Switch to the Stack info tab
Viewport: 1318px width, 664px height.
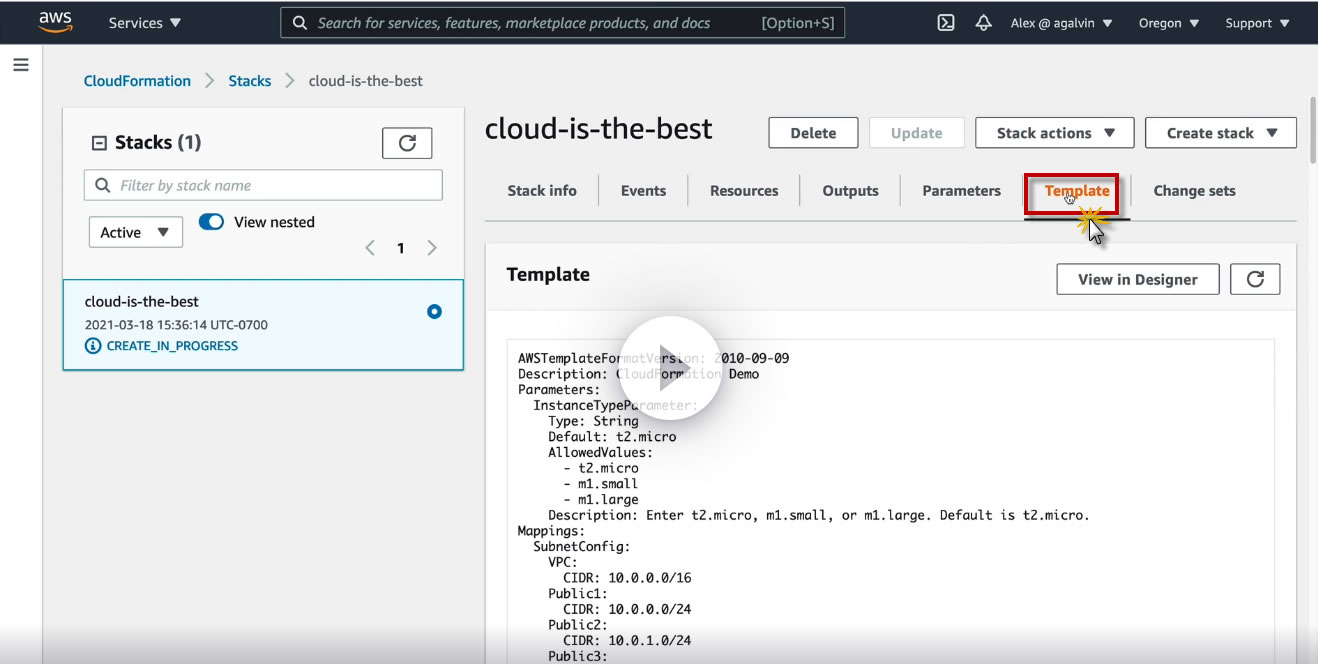542,191
